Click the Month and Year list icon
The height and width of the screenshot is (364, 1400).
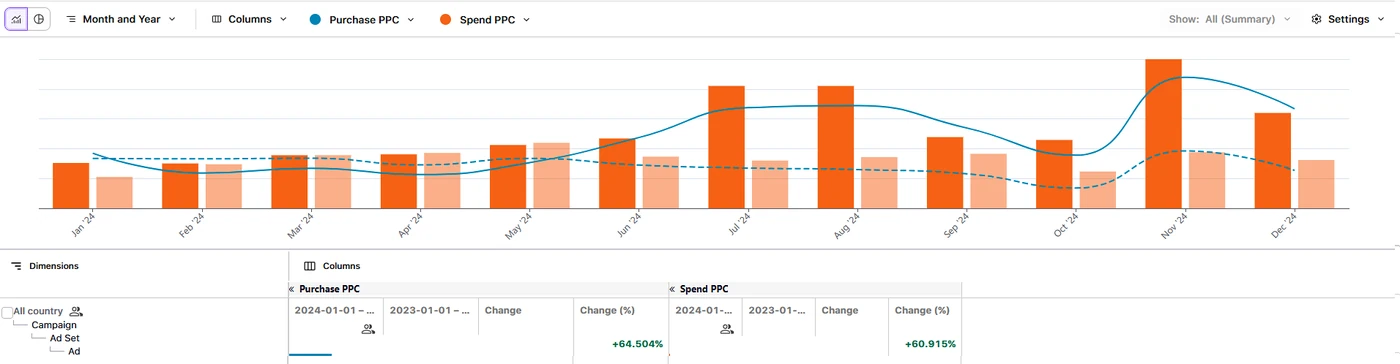(x=71, y=19)
